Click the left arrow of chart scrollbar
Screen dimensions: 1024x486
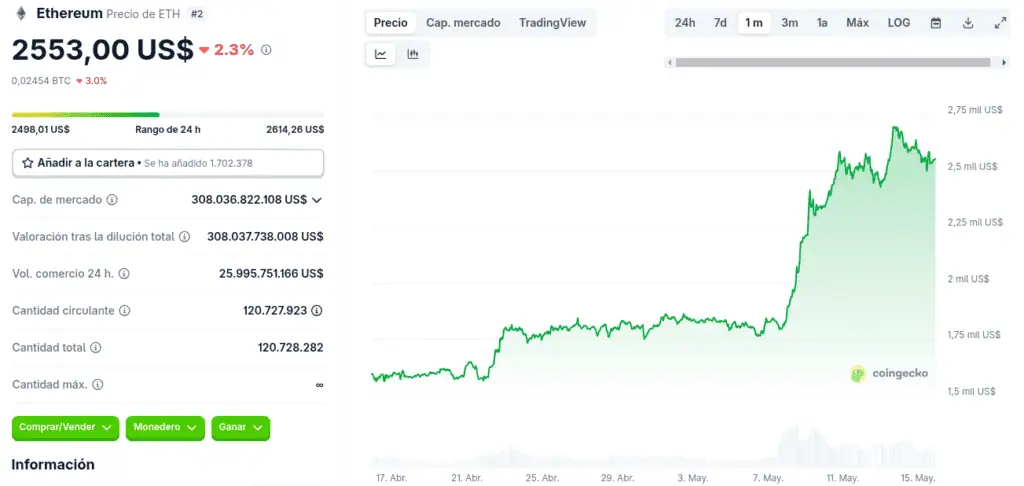click(x=669, y=63)
